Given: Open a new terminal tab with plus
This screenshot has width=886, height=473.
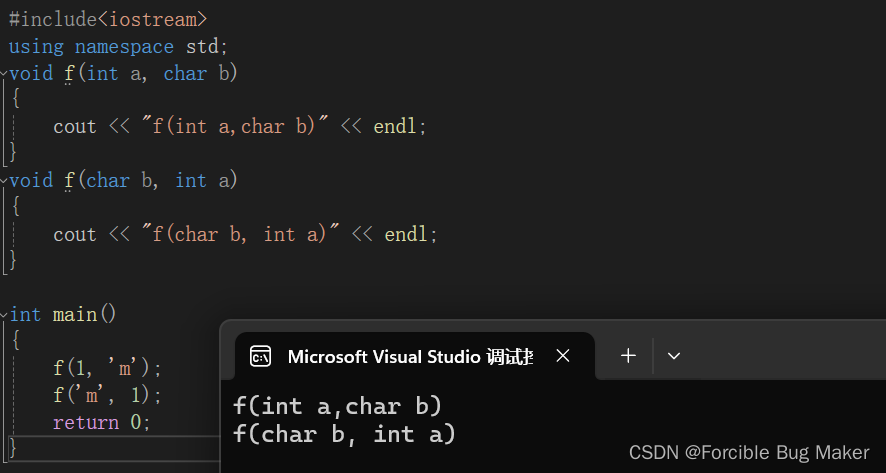Looking at the screenshot, I should 628,356.
